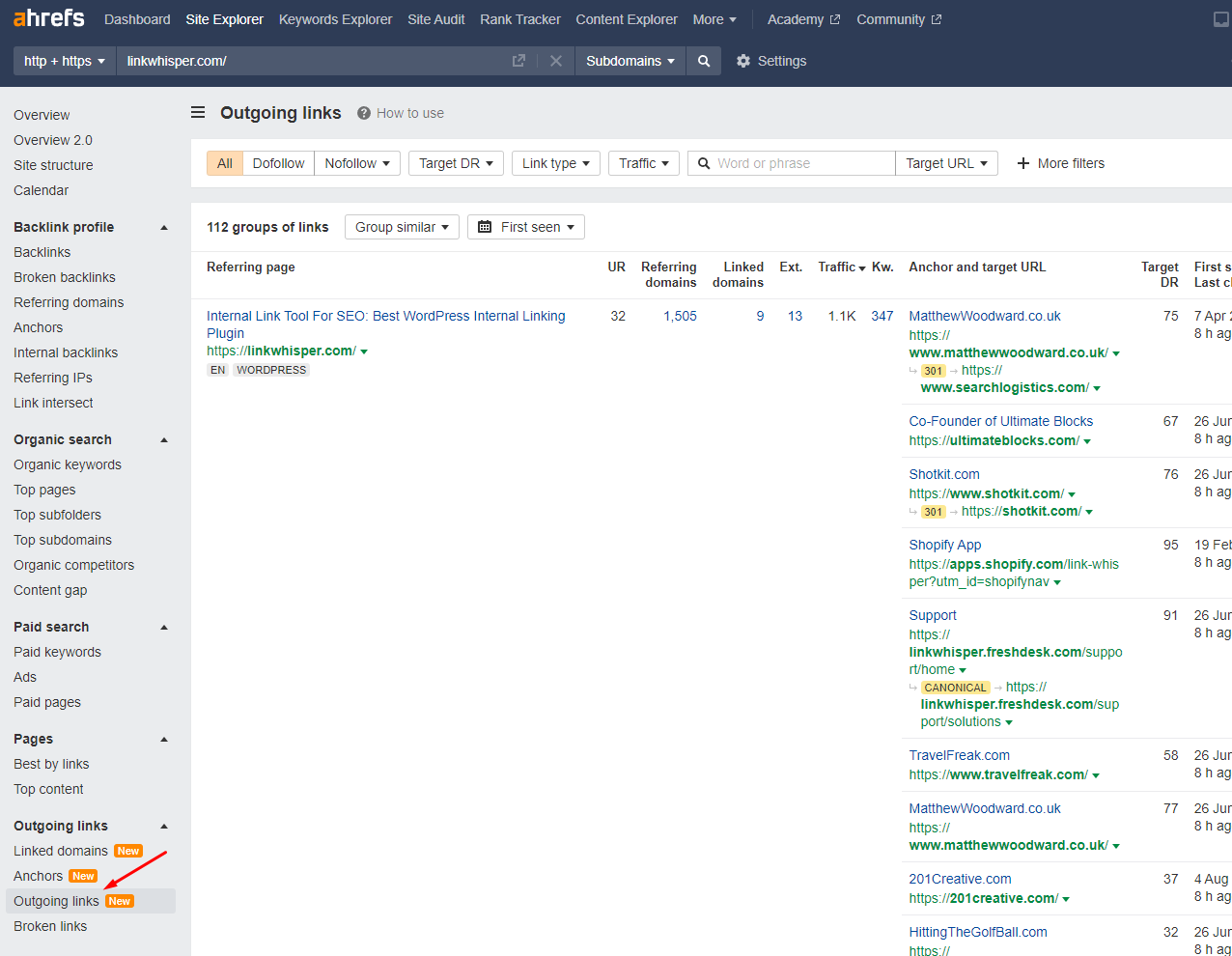1232x956 pixels.
Task: Toggle the Dofollow links filter
Action: pyautogui.click(x=278, y=162)
